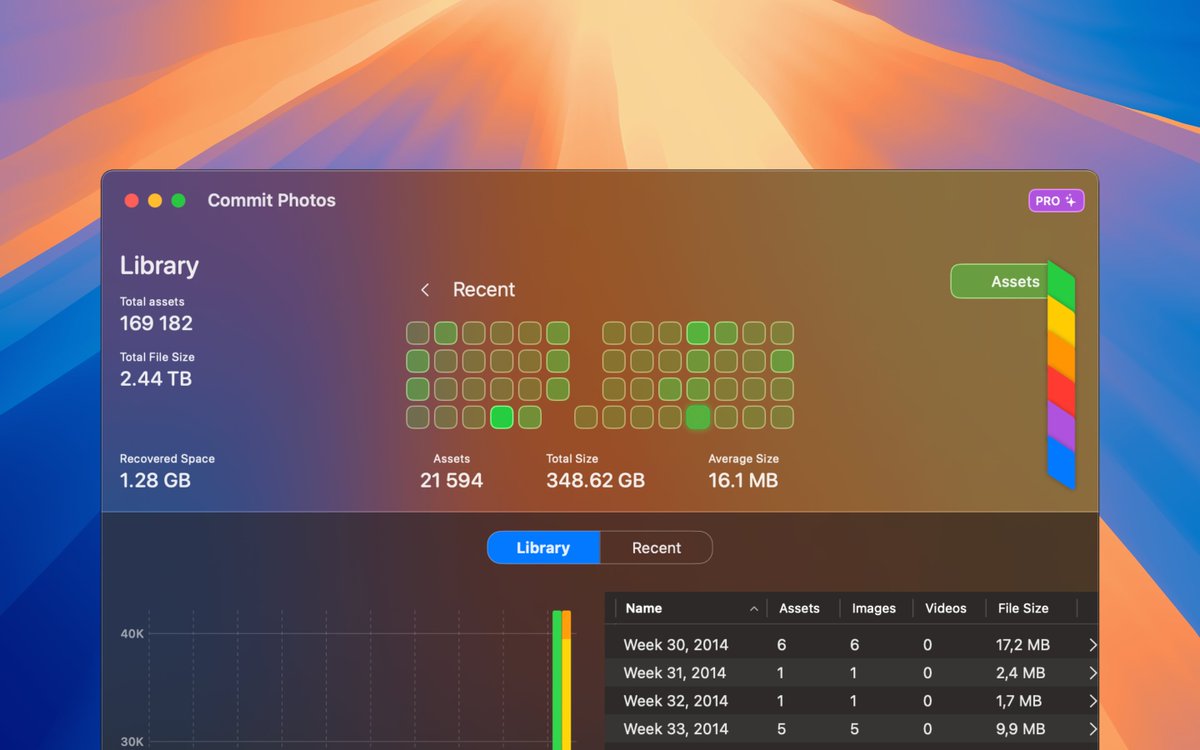Open the Week 33, 2014 row chevron
The width and height of the screenshot is (1200, 750).
click(x=1092, y=729)
